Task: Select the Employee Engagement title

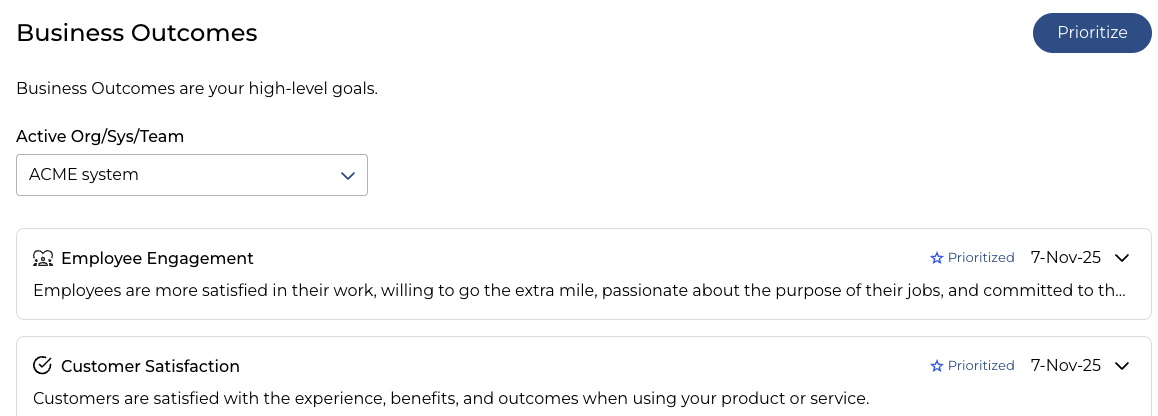Action: pyautogui.click(x=157, y=258)
